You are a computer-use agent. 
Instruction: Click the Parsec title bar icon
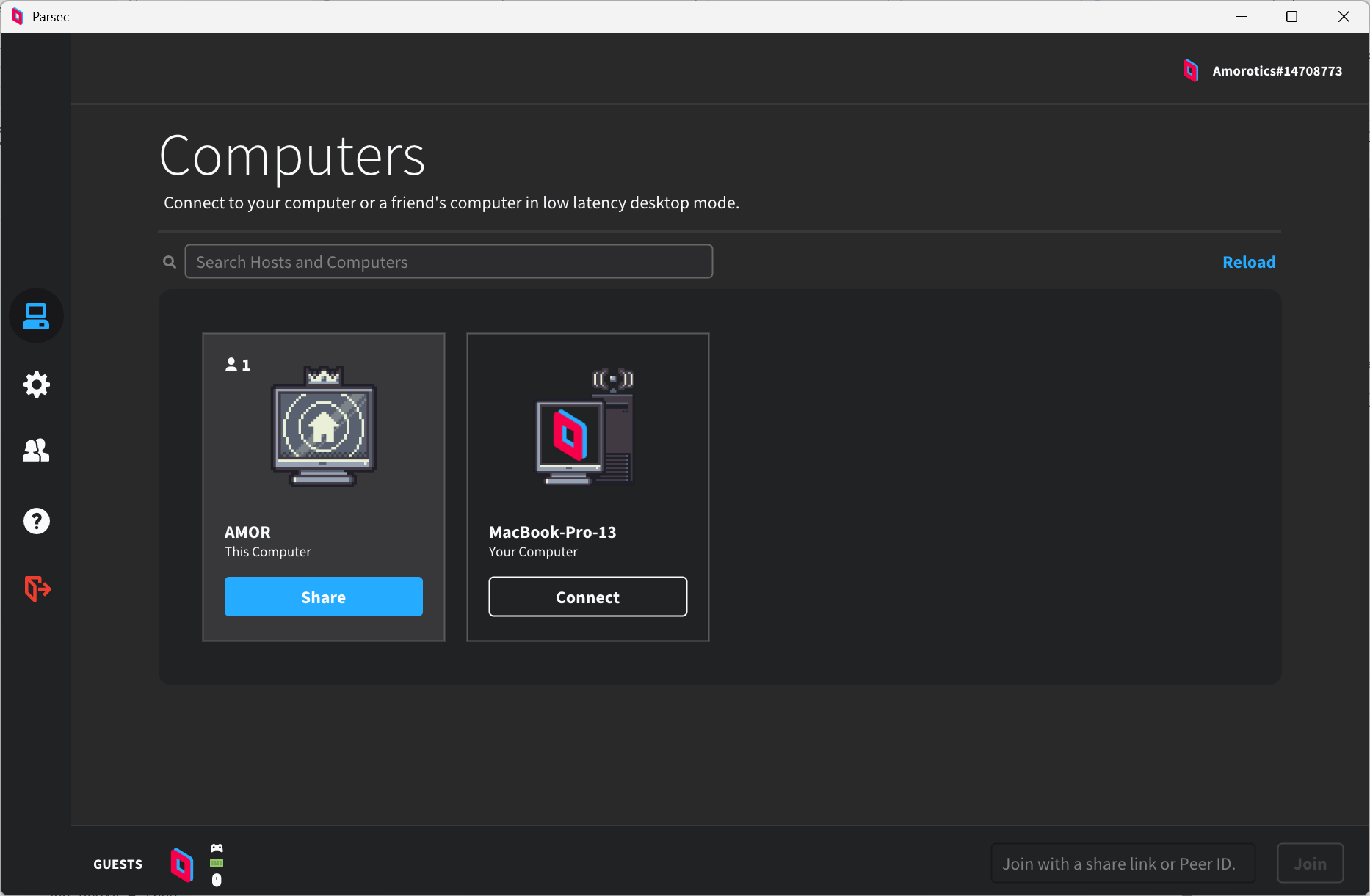18,16
